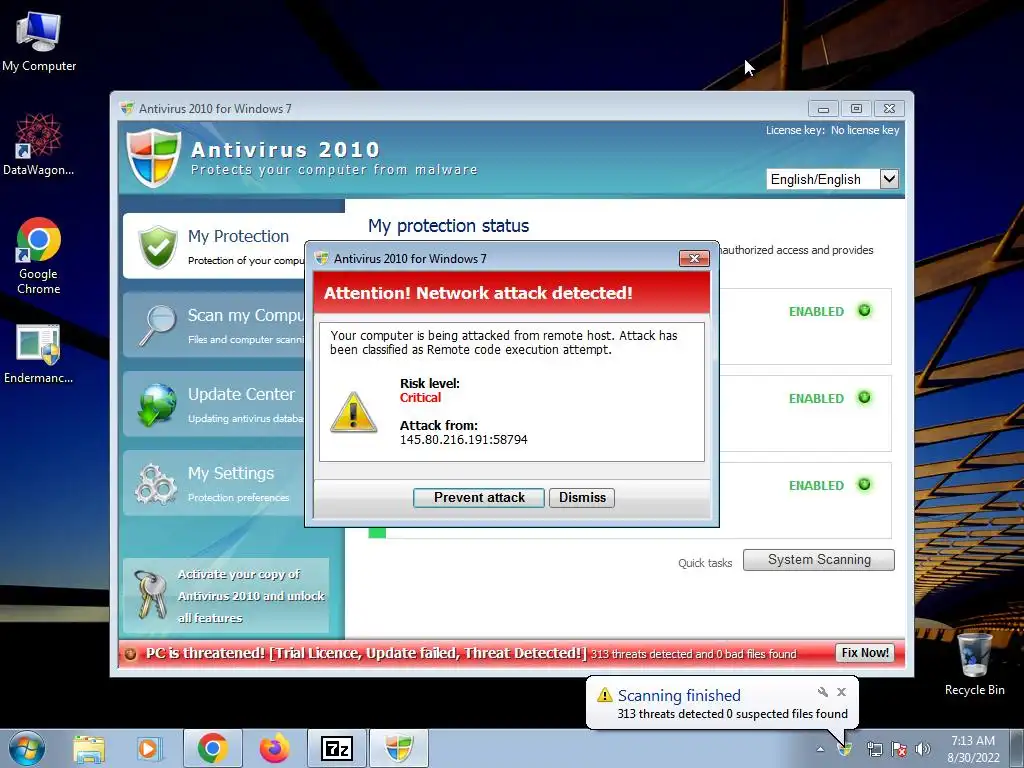Click the Antivirus 2010 shield logo
Image resolution: width=1024 pixels, height=768 pixels.
(153, 157)
